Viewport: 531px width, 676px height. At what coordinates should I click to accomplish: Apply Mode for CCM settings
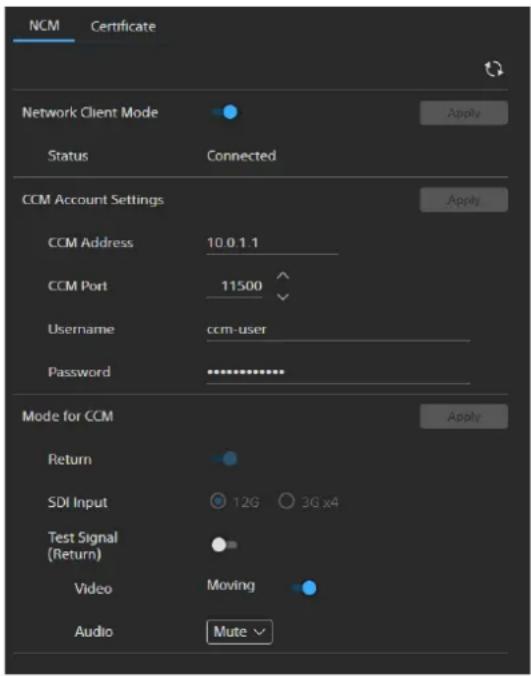[x=464, y=416]
